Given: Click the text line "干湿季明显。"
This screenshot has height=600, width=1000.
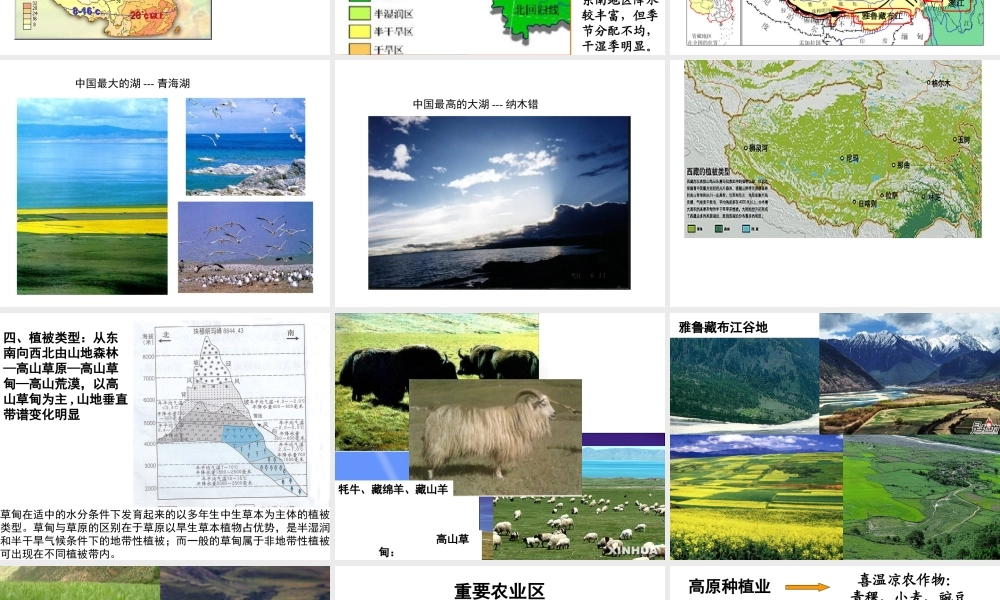Looking at the screenshot, I should (617, 46).
